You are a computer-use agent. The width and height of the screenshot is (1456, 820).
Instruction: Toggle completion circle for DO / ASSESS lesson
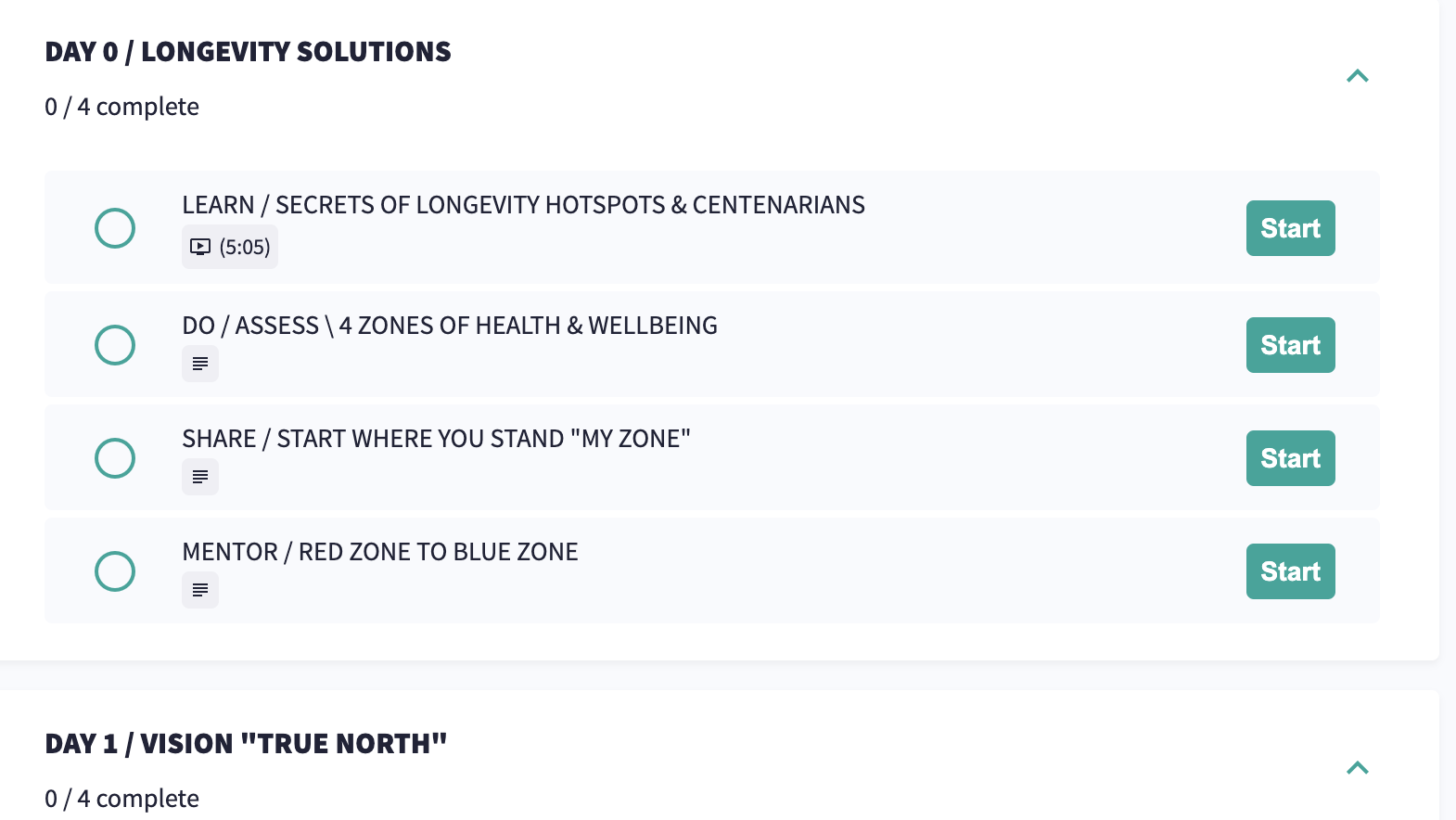click(x=115, y=345)
